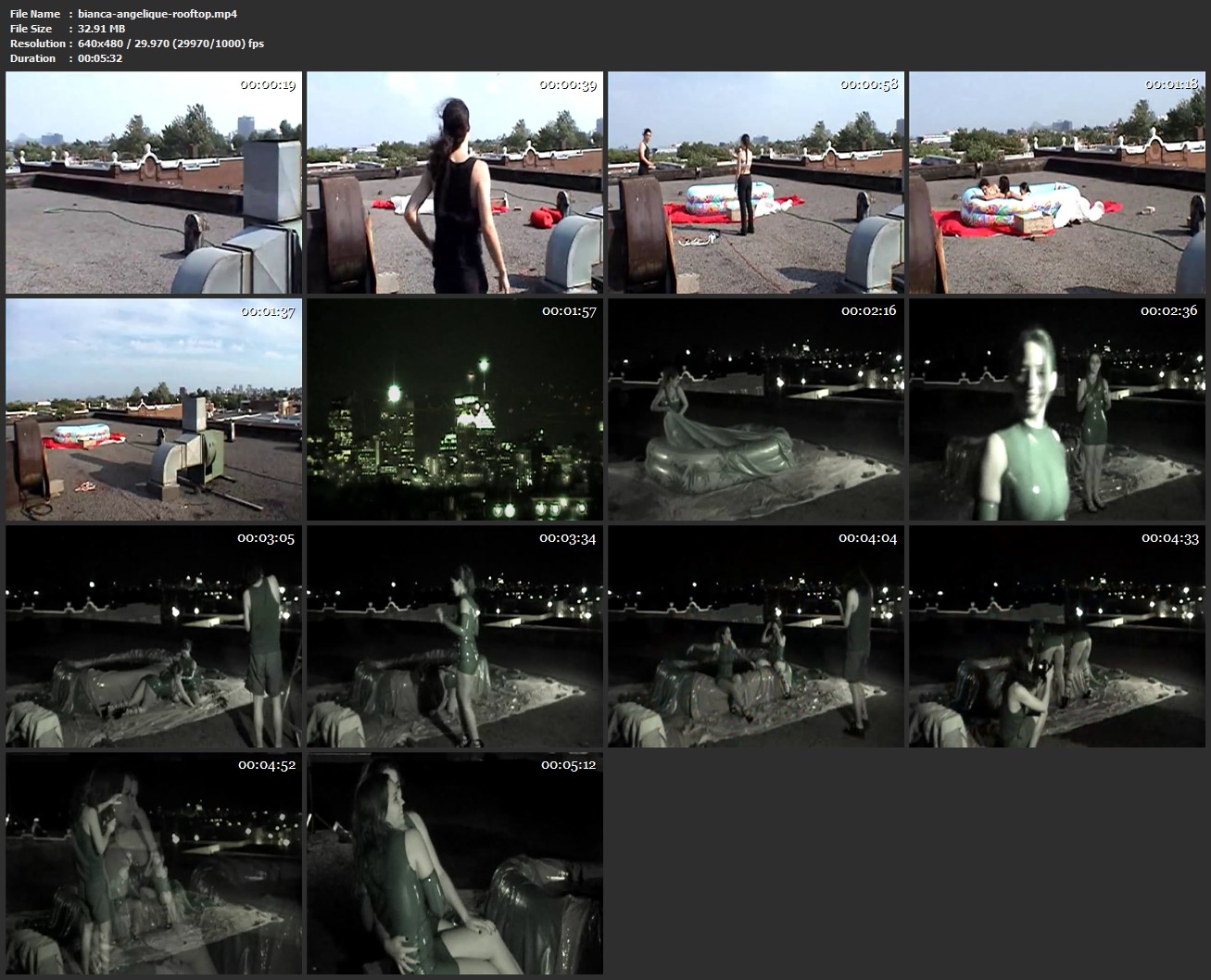Select the thumbnail stamped 00:04:33

(1057, 636)
